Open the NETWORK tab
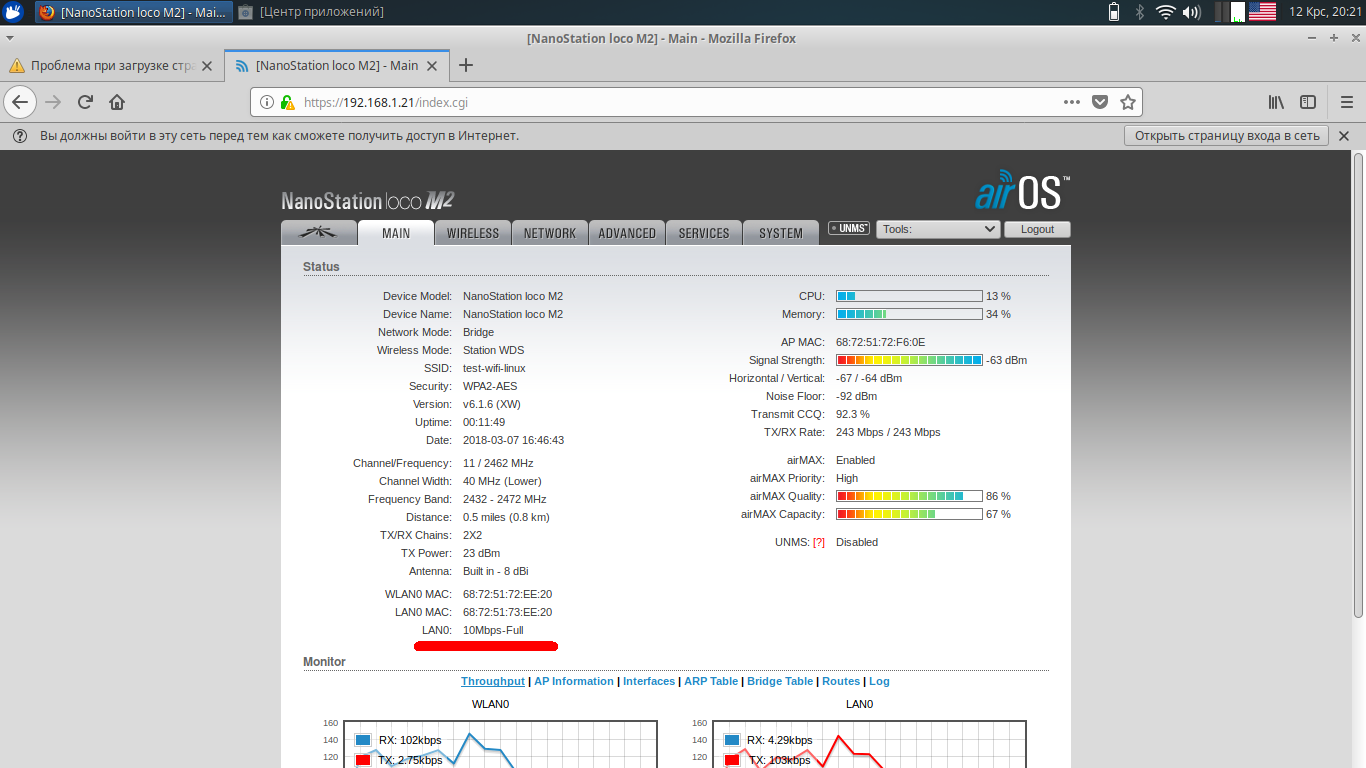 [550, 233]
